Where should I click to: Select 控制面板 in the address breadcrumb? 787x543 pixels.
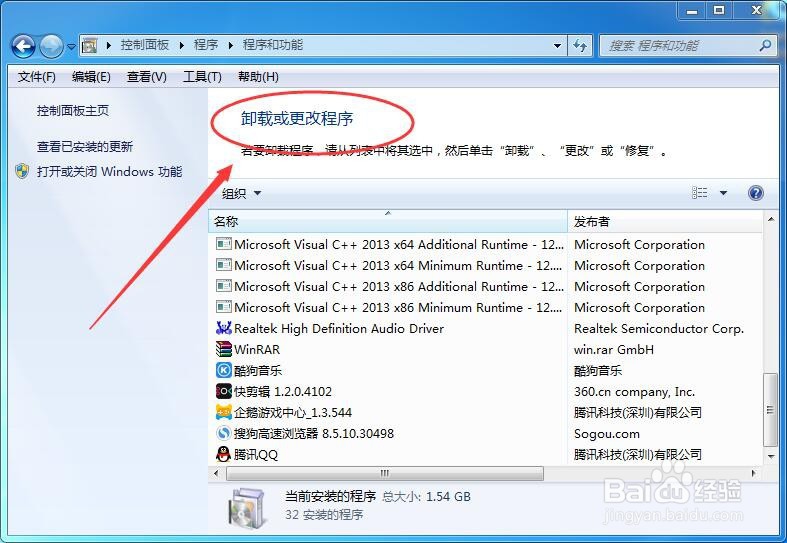tap(145, 45)
